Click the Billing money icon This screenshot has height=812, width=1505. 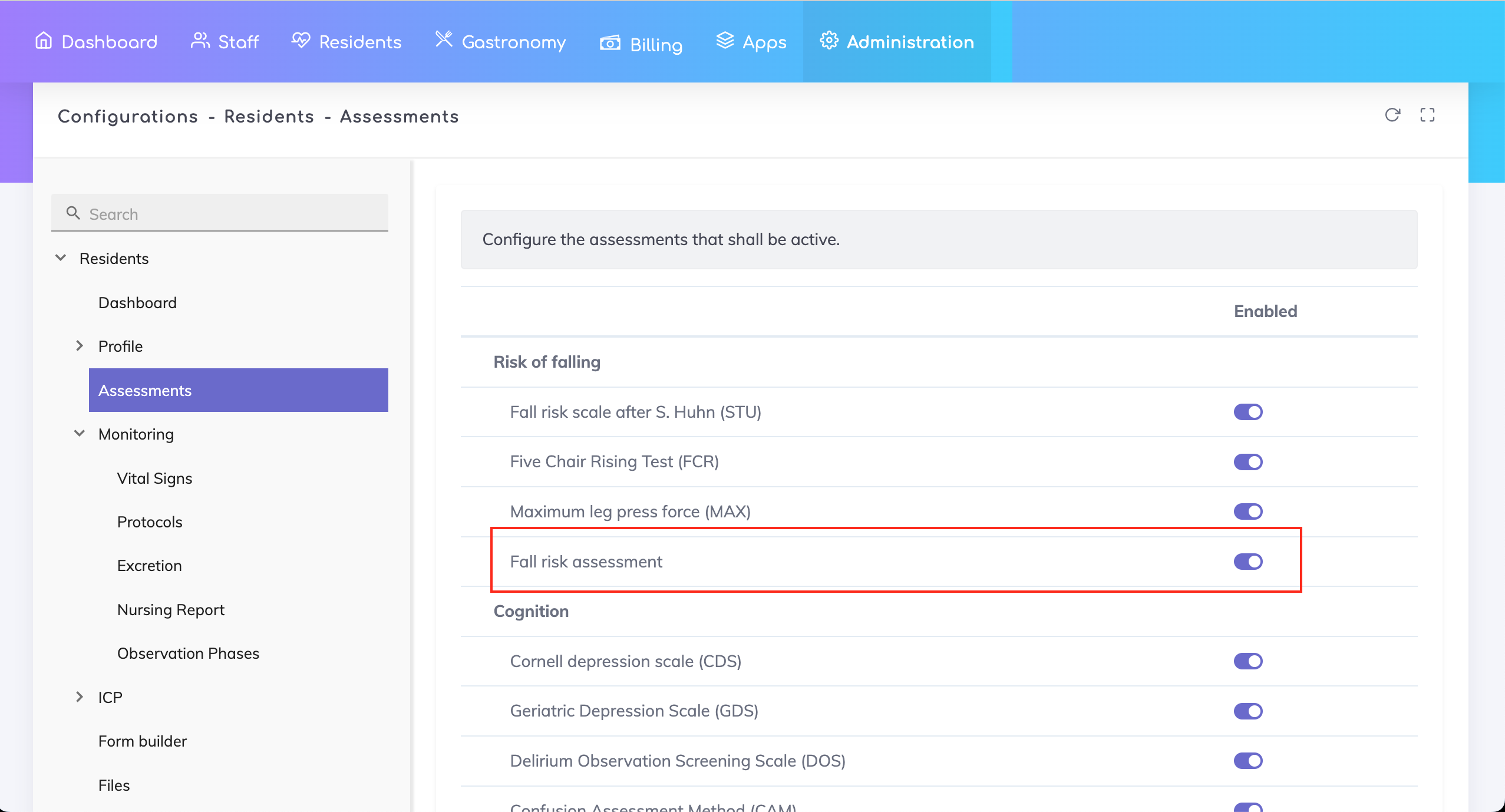click(x=610, y=43)
